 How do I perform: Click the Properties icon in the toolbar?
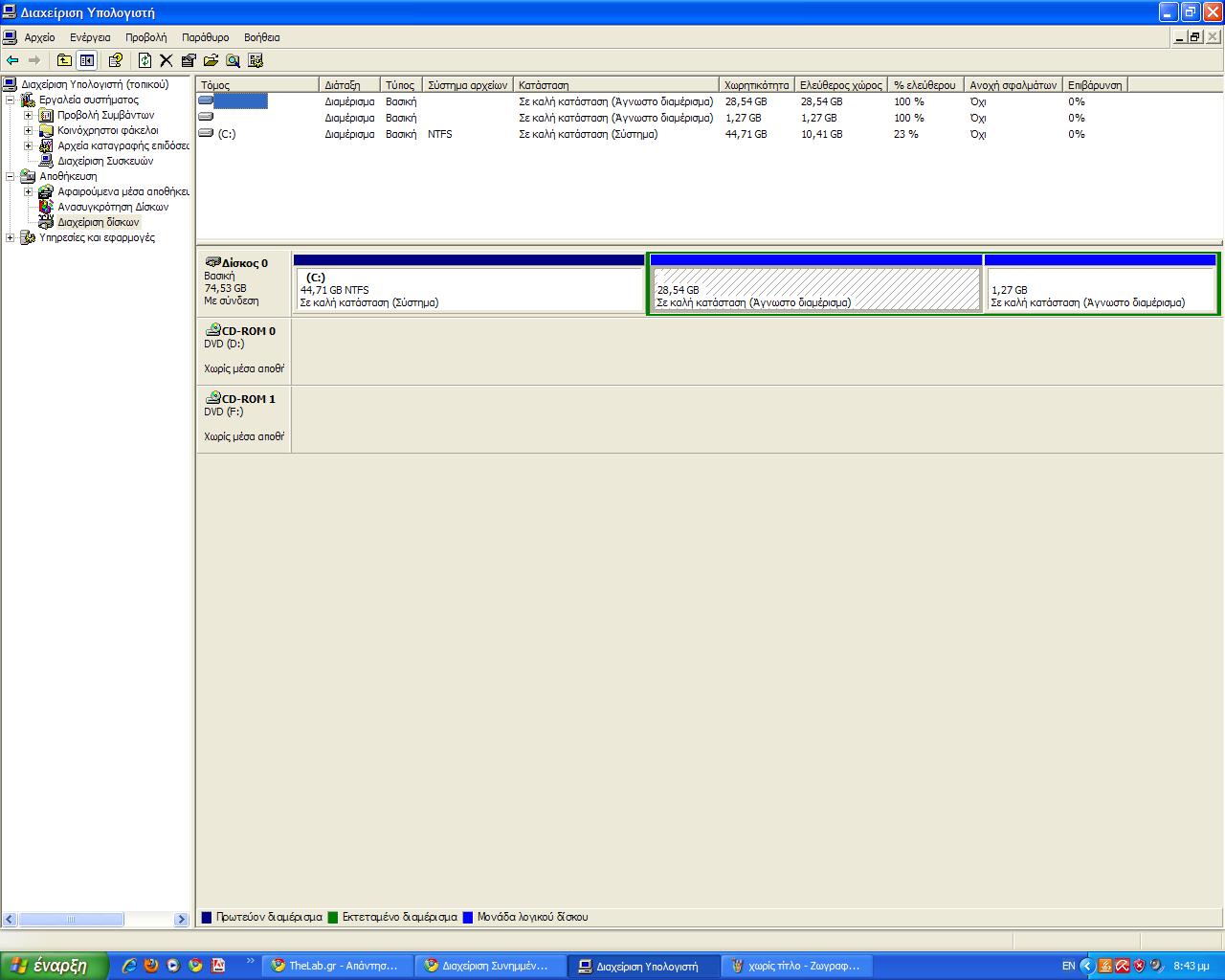(189, 60)
